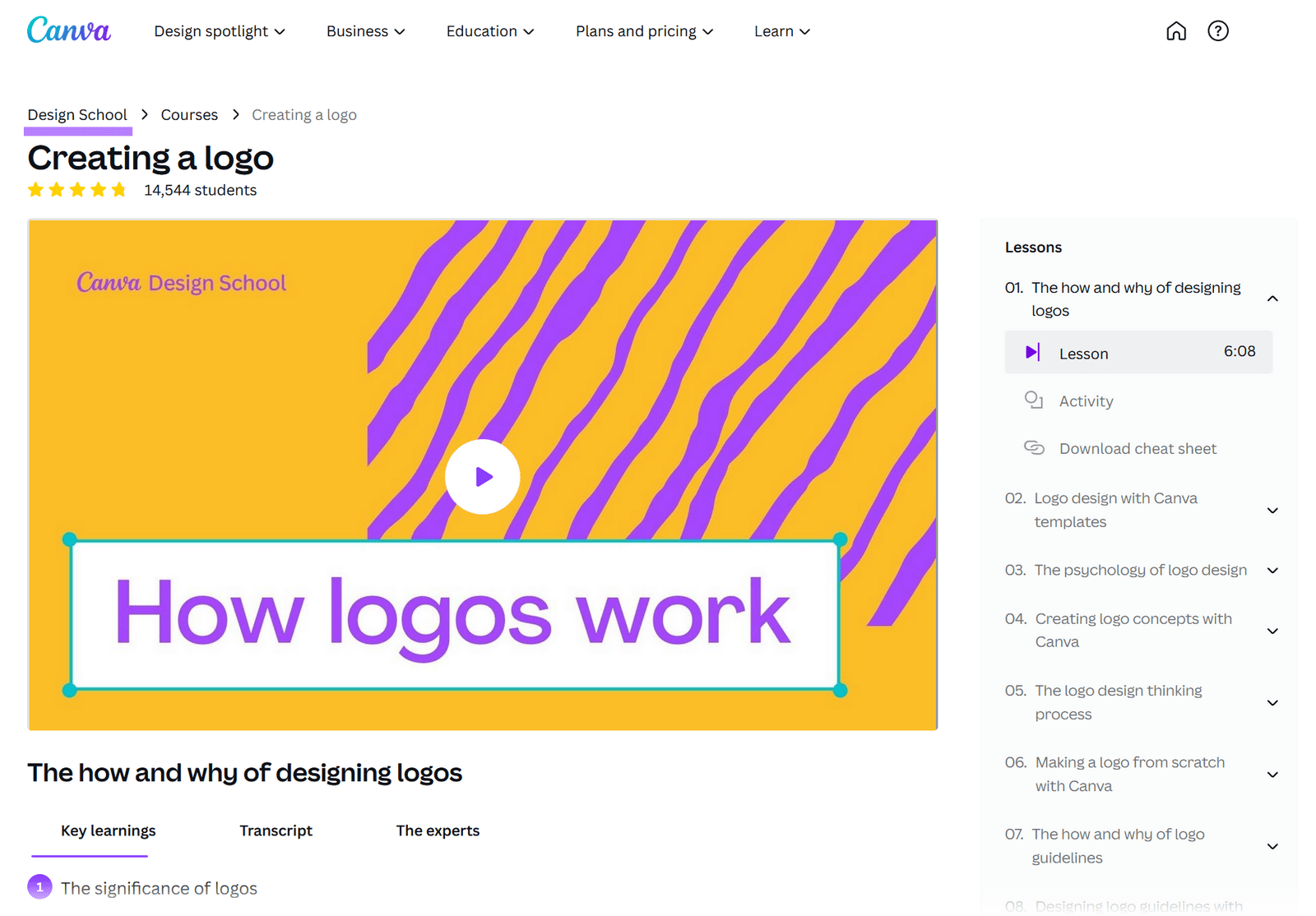The height and width of the screenshot is (916, 1316).
Task: Open the "Design spotlight" menu
Action: tap(219, 30)
